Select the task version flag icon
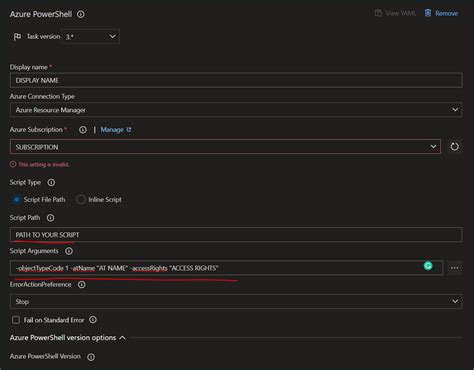 point(17,37)
